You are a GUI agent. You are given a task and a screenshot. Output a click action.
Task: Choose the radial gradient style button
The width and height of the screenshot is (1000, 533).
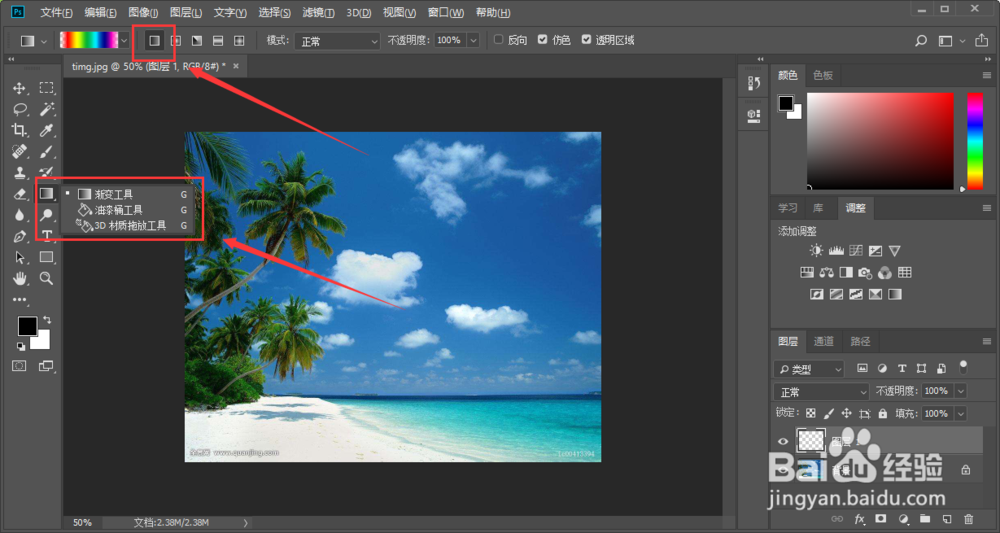176,41
